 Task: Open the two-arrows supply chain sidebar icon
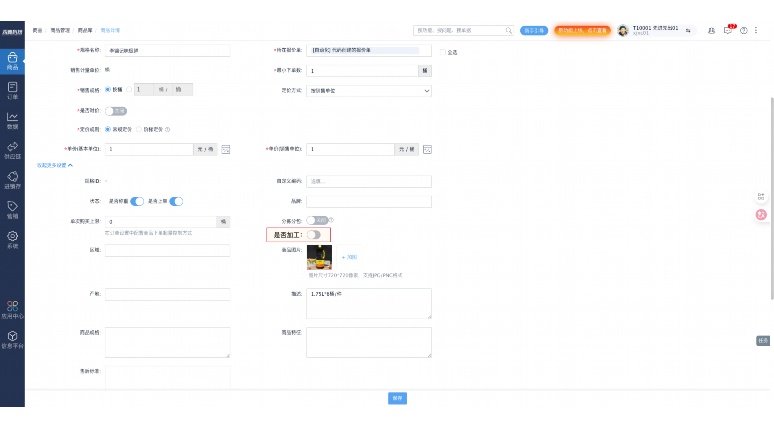click(x=12, y=150)
